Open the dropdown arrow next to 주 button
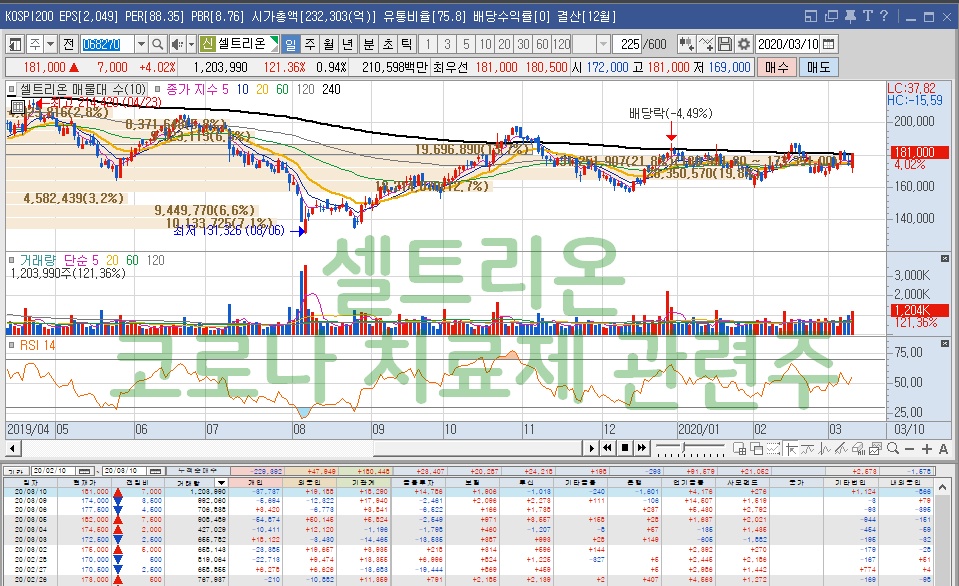This screenshot has height=586, width=959. (x=51, y=44)
